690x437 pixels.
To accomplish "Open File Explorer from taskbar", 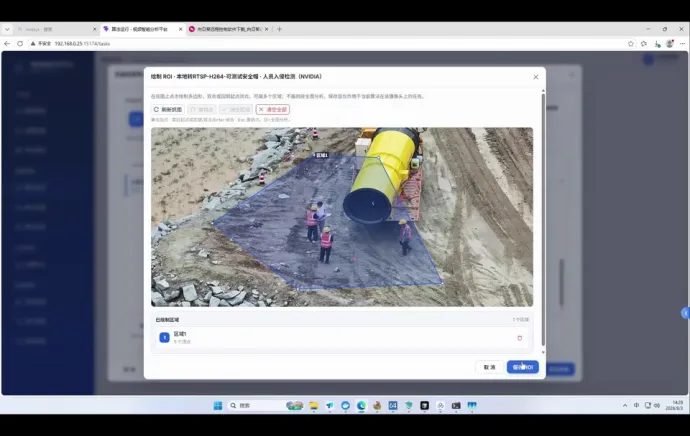I will [x=314, y=405].
